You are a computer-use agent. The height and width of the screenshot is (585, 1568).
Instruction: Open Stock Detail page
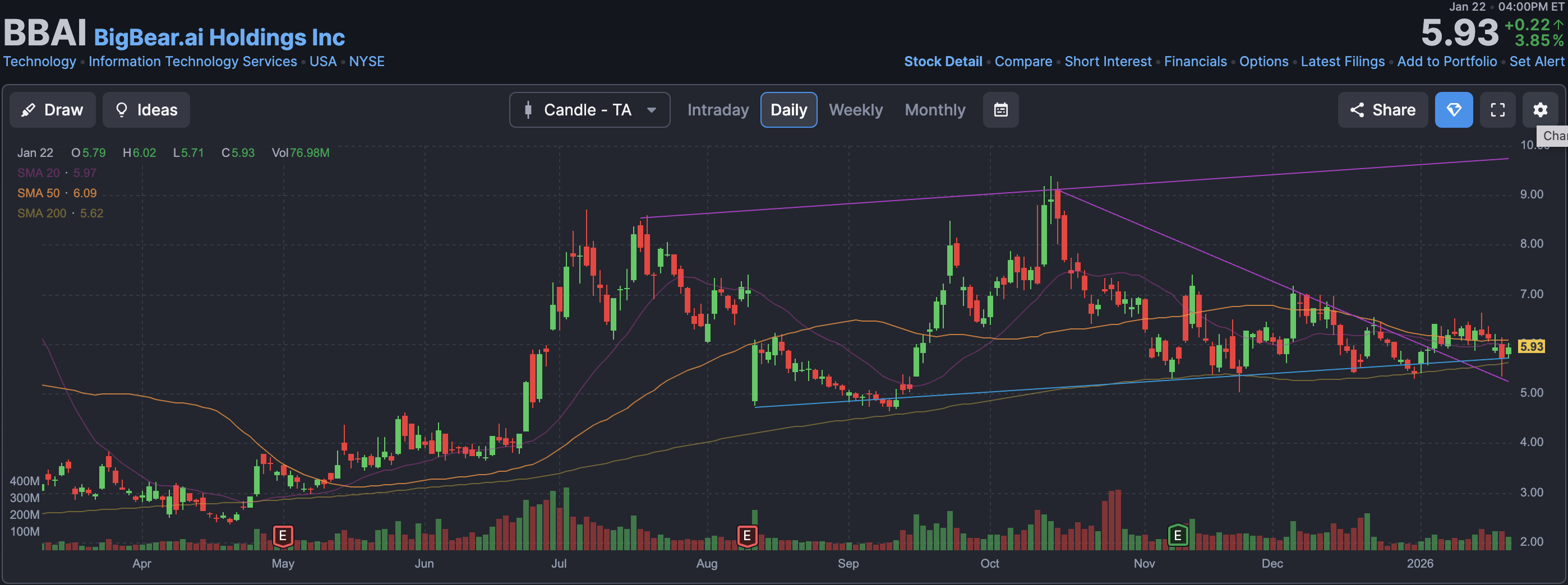tap(943, 62)
